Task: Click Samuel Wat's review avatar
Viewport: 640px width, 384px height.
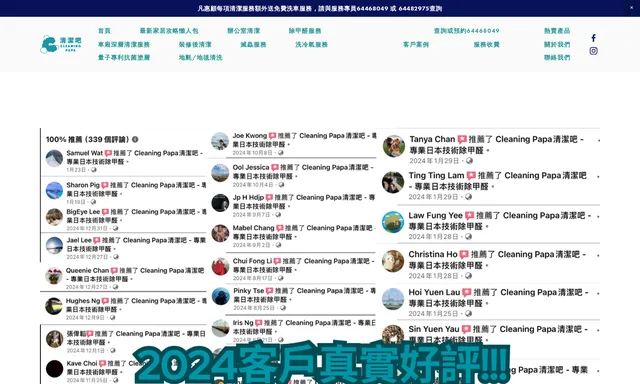Action: [54, 158]
